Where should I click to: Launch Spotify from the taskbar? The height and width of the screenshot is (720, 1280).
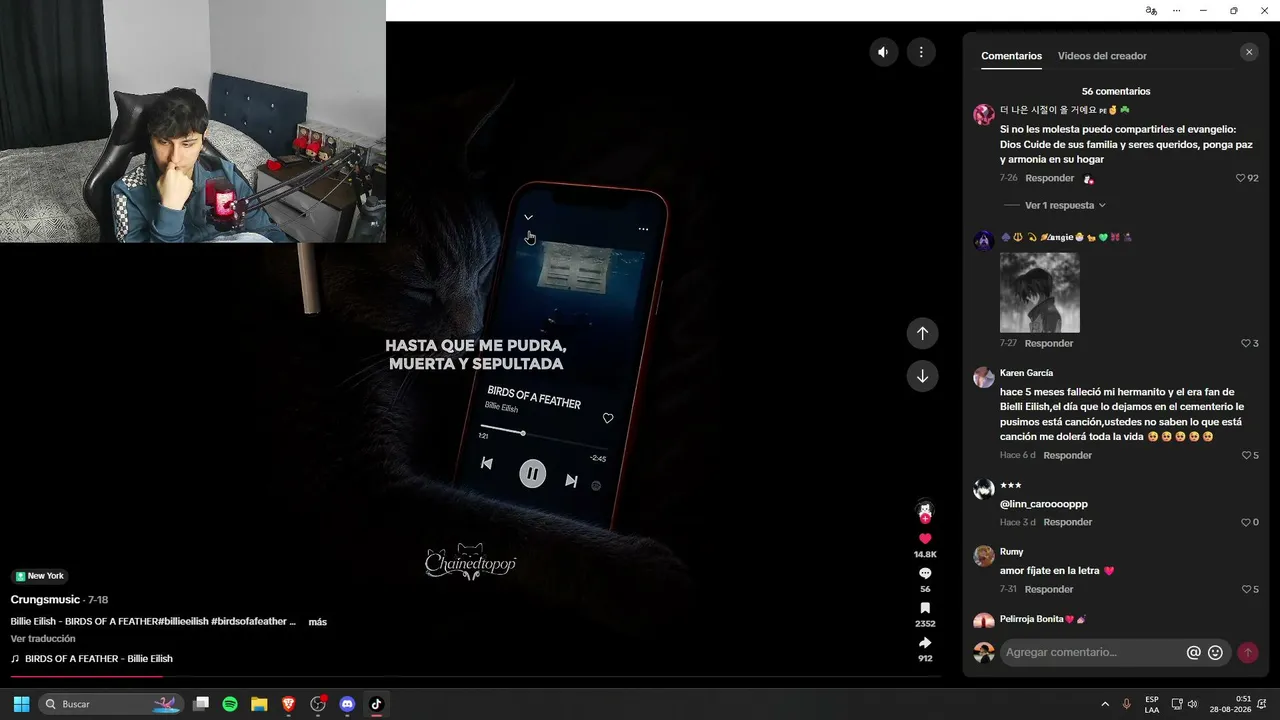[x=230, y=704]
